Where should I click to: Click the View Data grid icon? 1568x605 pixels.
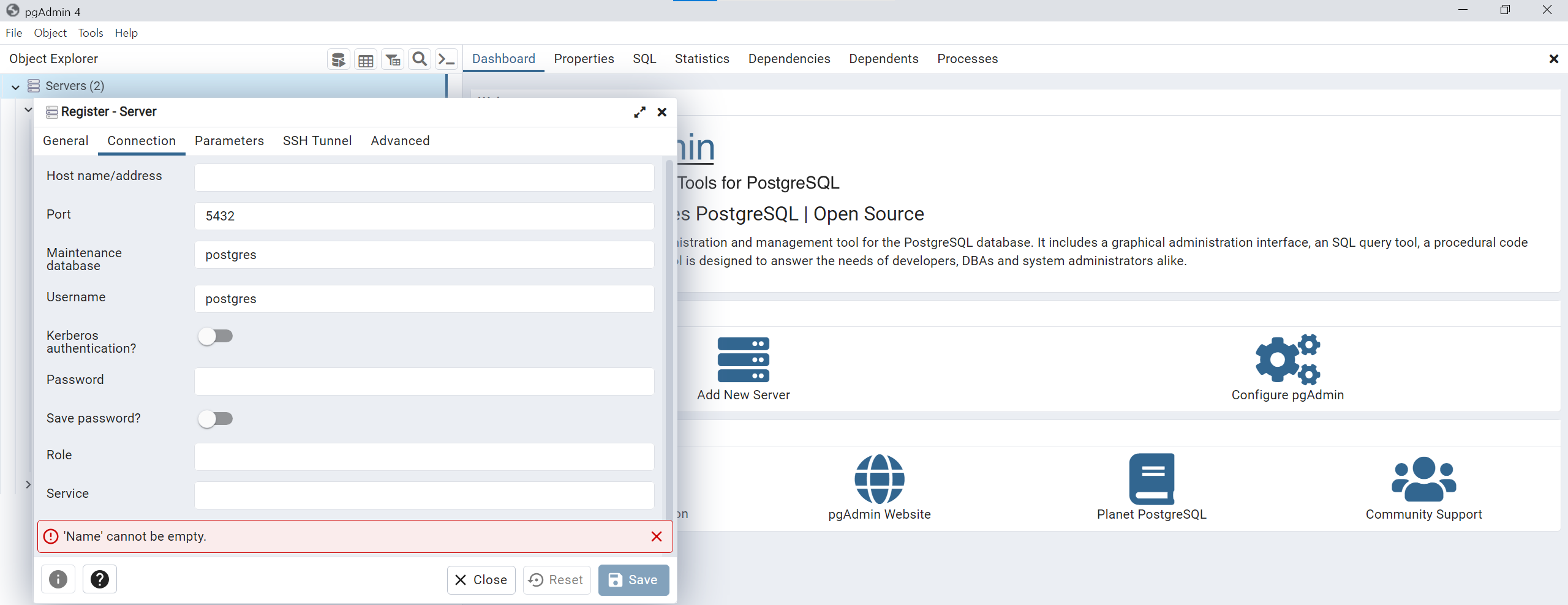[x=366, y=59]
